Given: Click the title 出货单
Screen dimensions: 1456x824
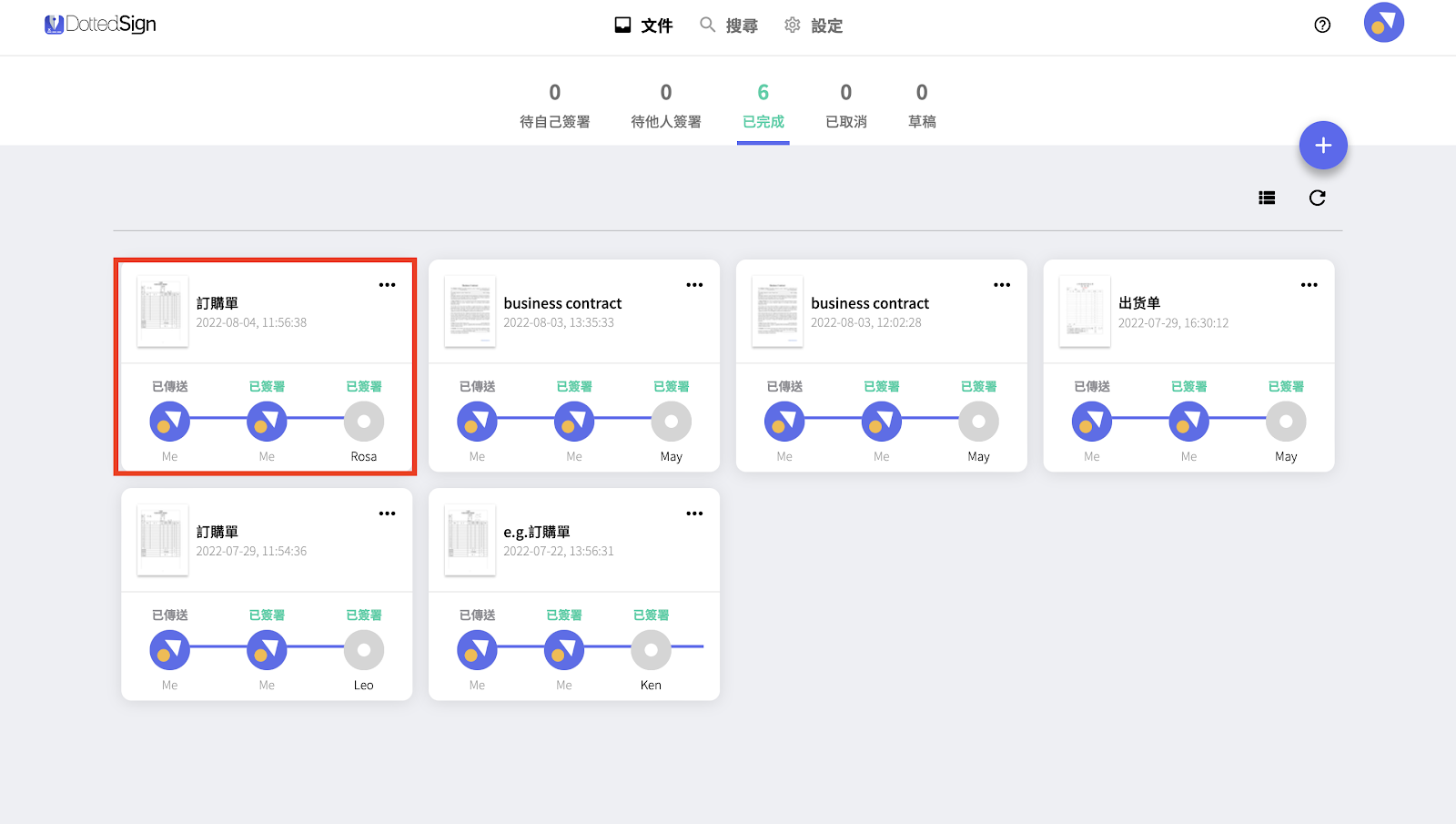Looking at the screenshot, I should coord(1139,303).
